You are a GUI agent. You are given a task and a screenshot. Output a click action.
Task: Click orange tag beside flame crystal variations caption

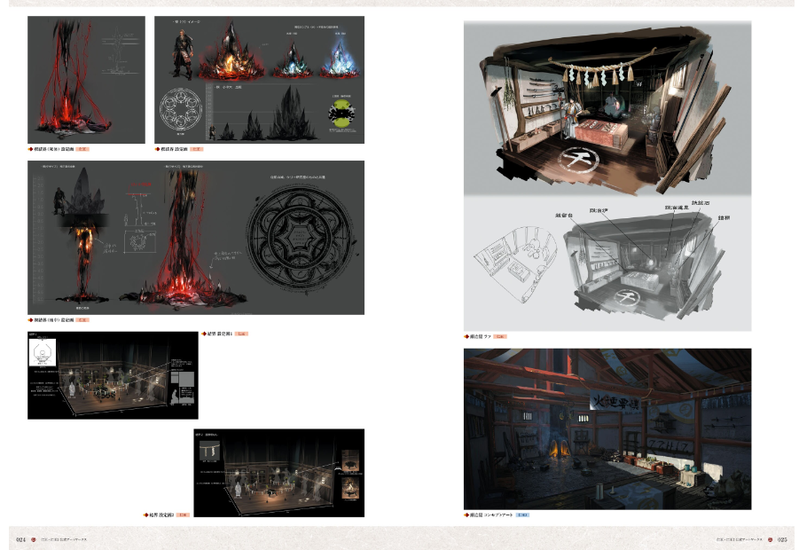tap(196, 149)
